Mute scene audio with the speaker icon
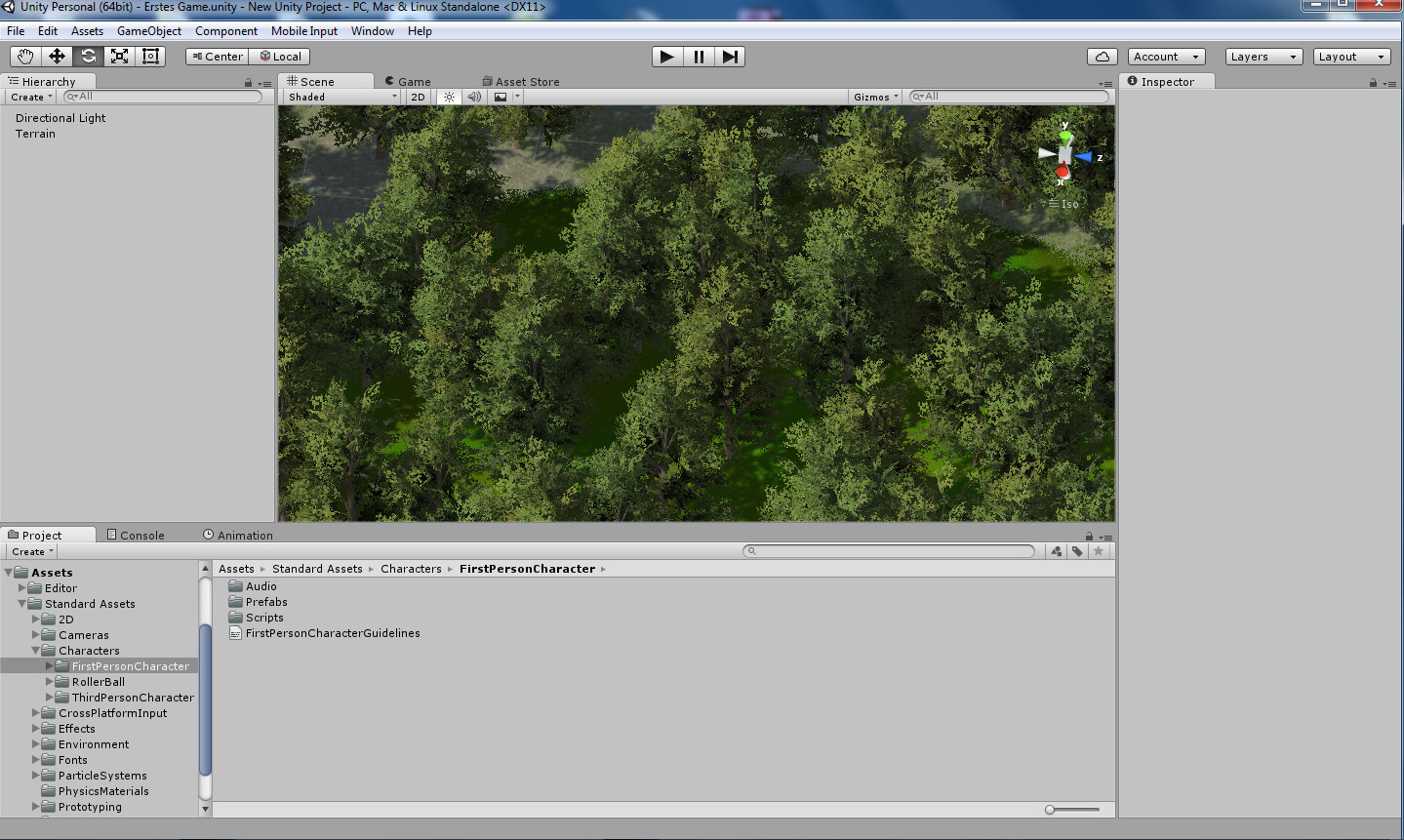The width and height of the screenshot is (1404, 840). [x=473, y=97]
